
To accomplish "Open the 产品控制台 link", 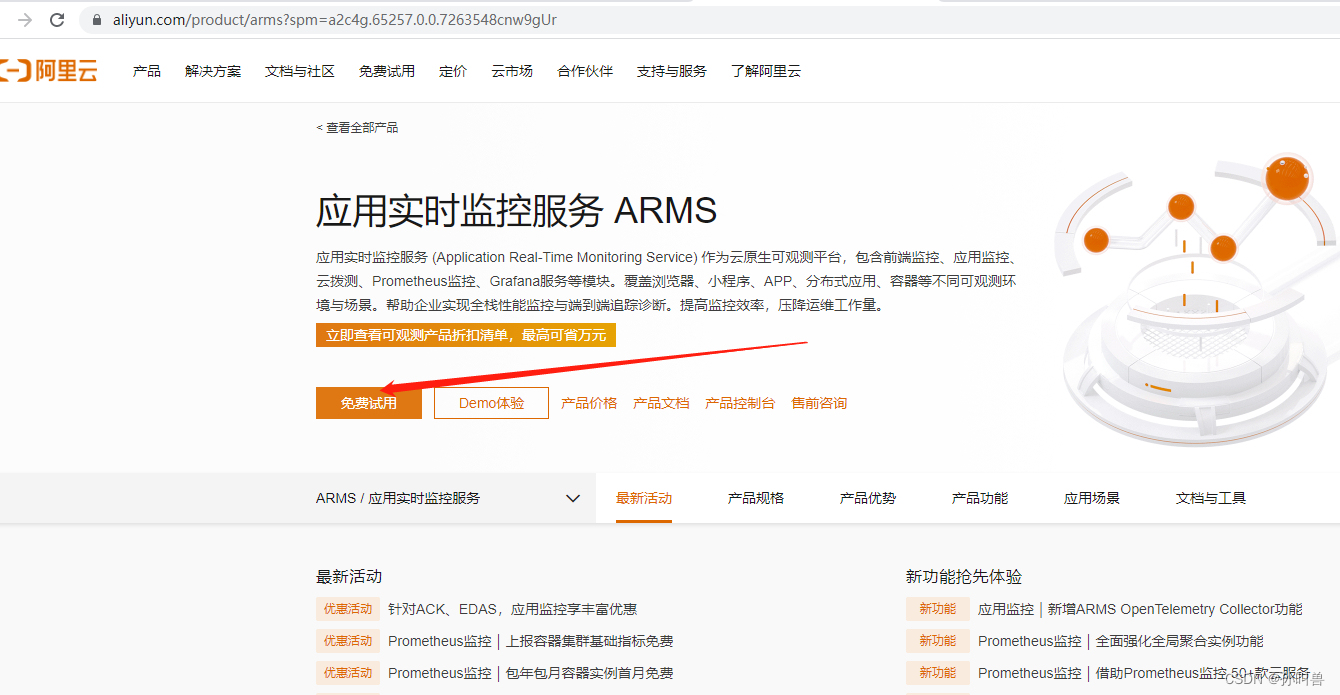I will click(740, 403).
